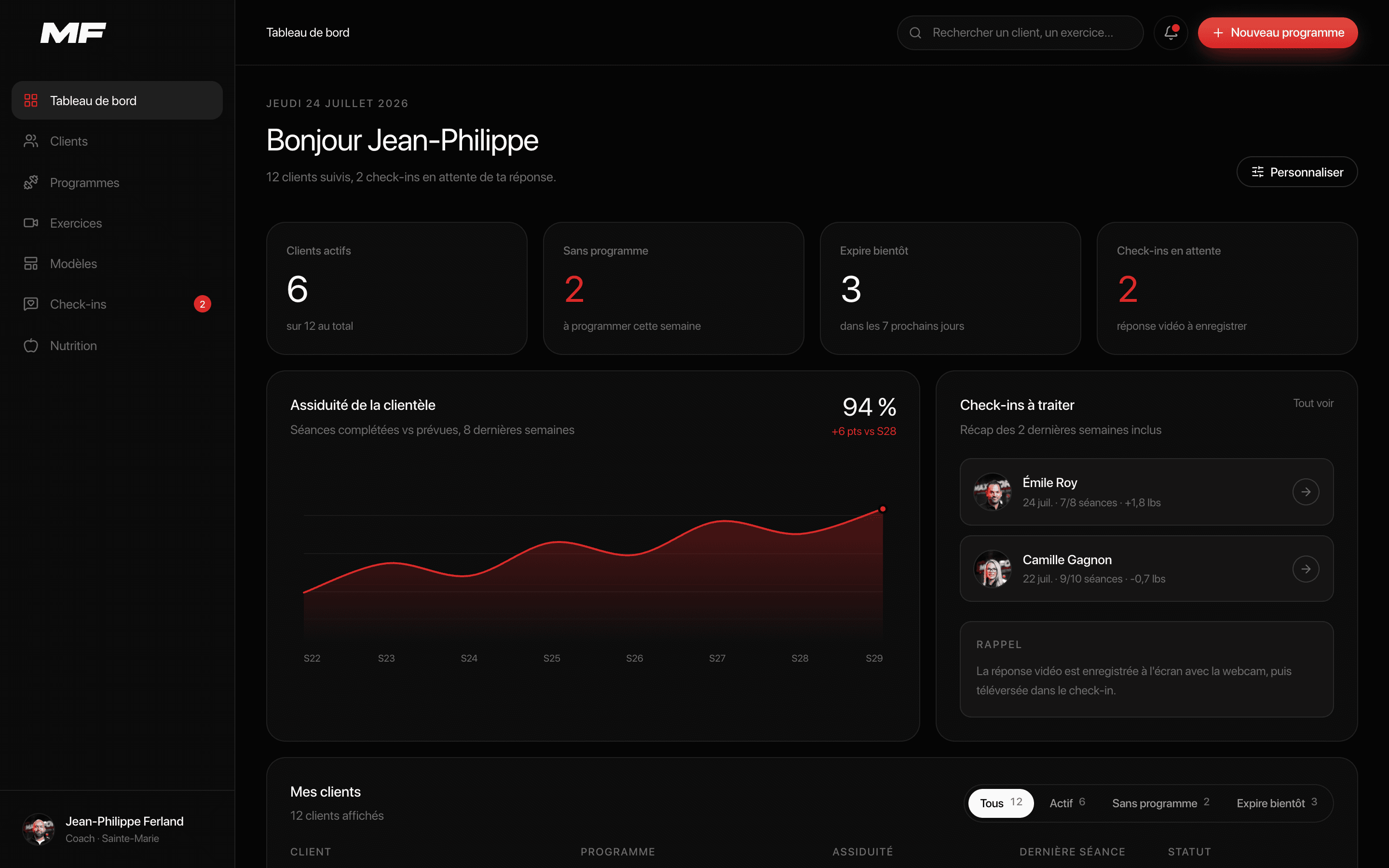Screen dimensions: 1389x868
Task: Select the Expire bientôt filter tab
Action: click(1277, 803)
